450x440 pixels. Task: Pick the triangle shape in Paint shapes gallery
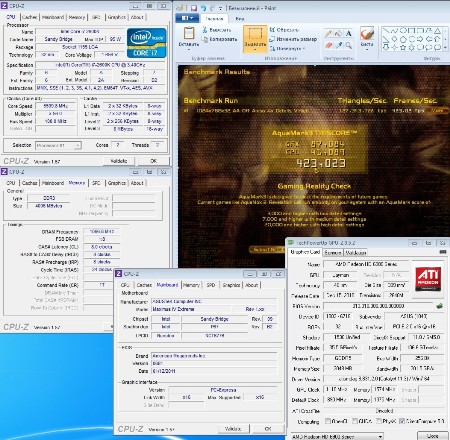pos(437,31)
